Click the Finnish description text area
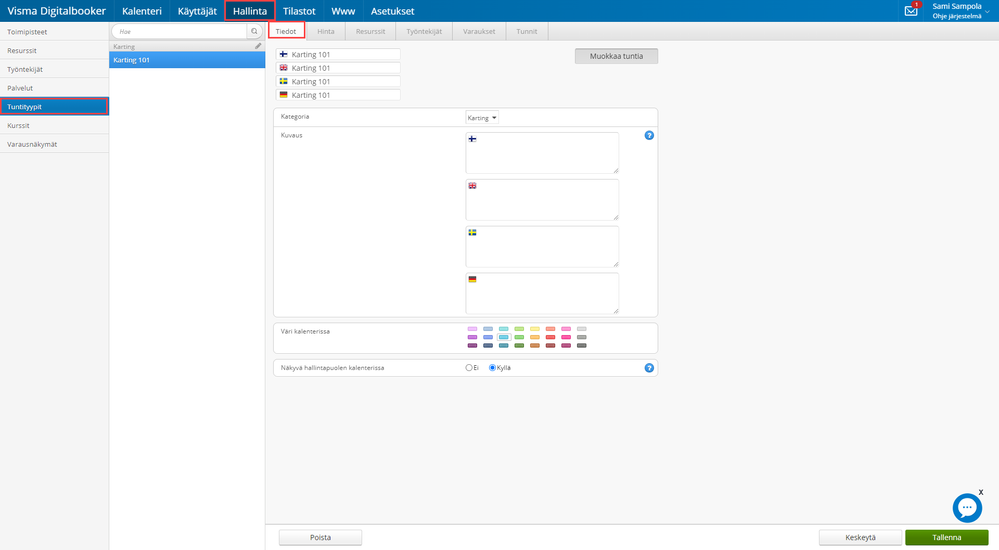 coord(542,153)
